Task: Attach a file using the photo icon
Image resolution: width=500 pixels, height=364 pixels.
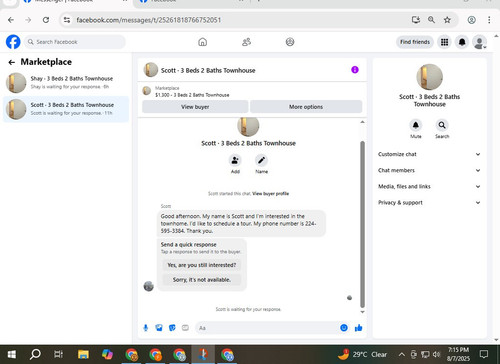Action: 159,328
